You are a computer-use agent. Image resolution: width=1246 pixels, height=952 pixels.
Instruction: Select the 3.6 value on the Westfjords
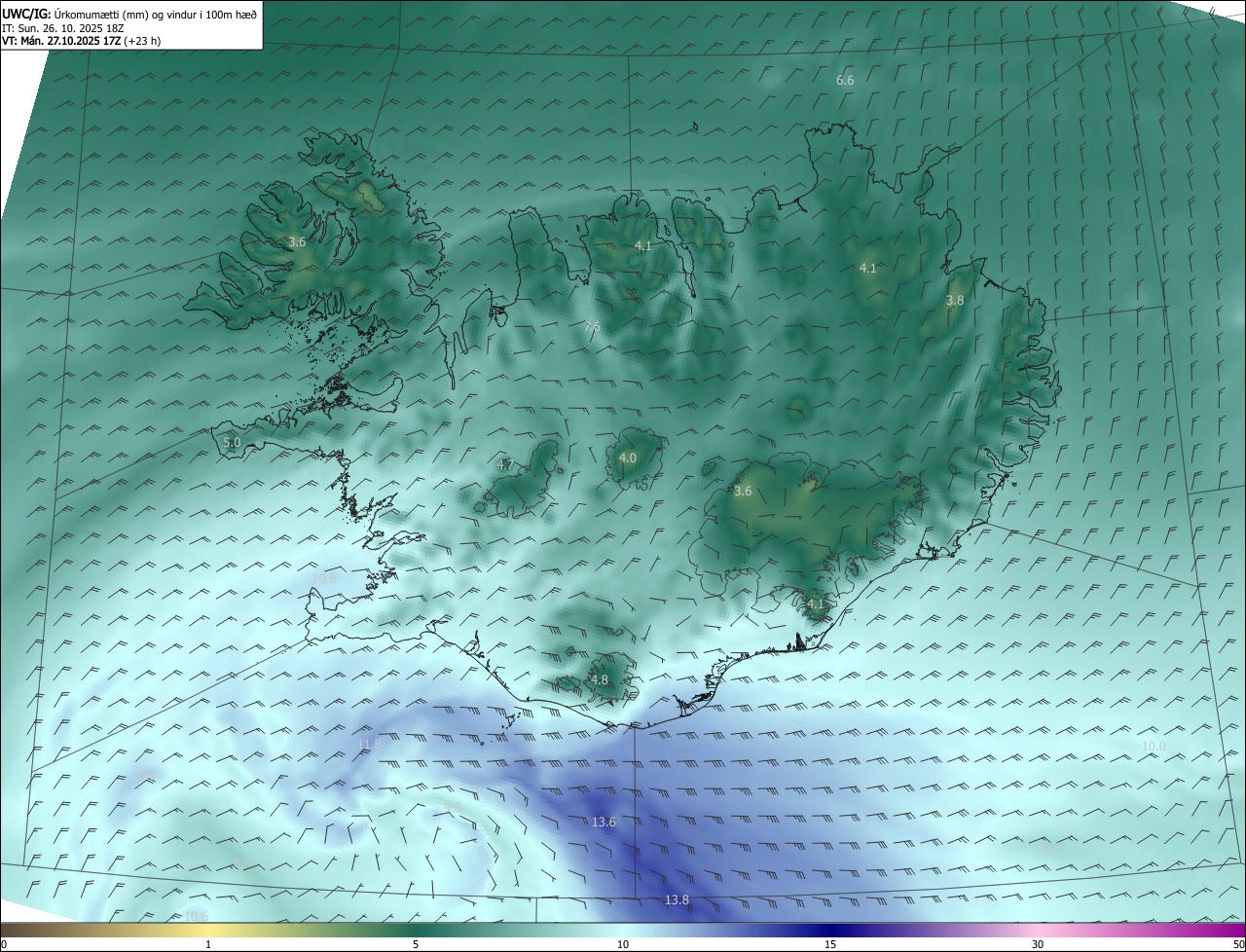[298, 241]
